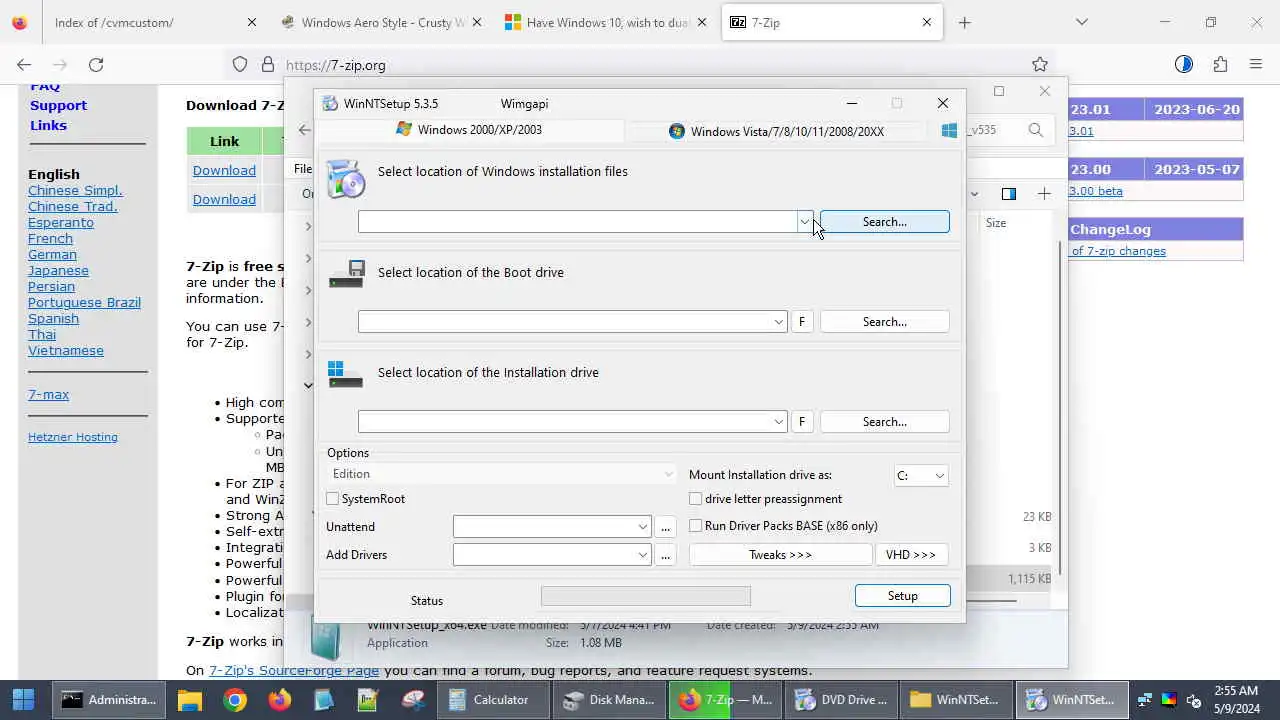Open File Explorer pinned taskbar icon

click(x=189, y=700)
